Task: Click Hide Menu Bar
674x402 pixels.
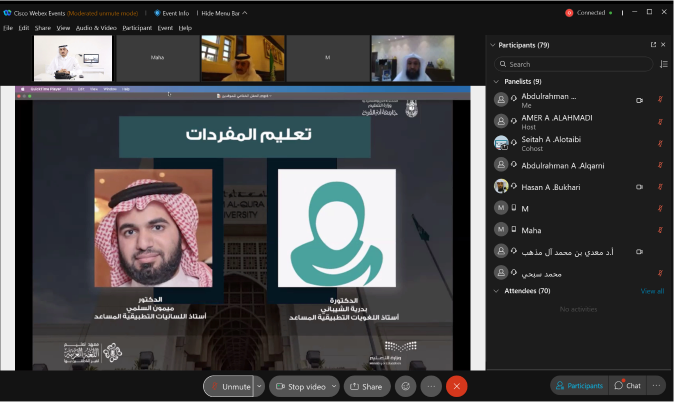Action: coord(224,13)
